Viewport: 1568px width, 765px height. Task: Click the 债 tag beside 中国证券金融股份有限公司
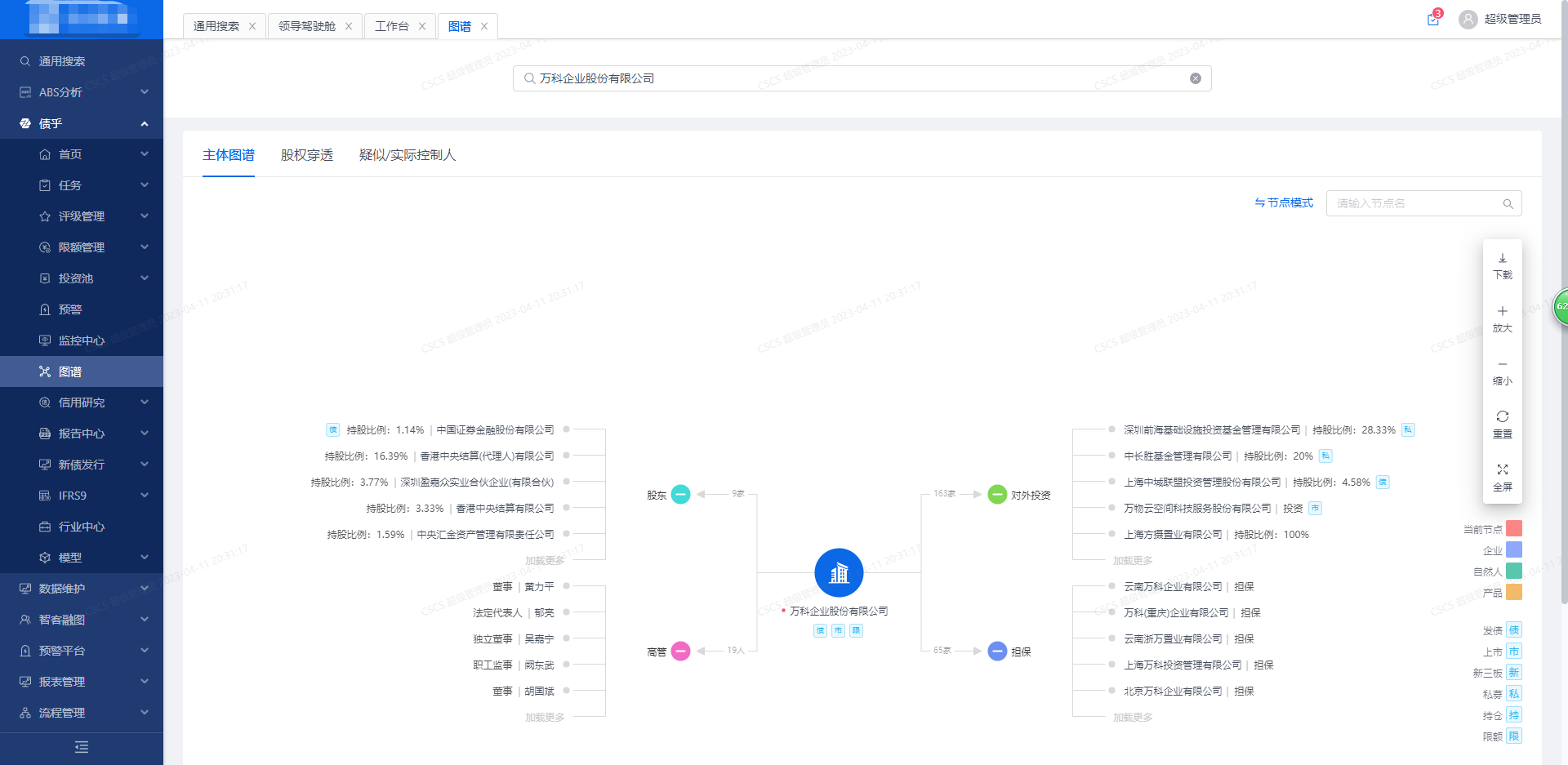pos(333,429)
